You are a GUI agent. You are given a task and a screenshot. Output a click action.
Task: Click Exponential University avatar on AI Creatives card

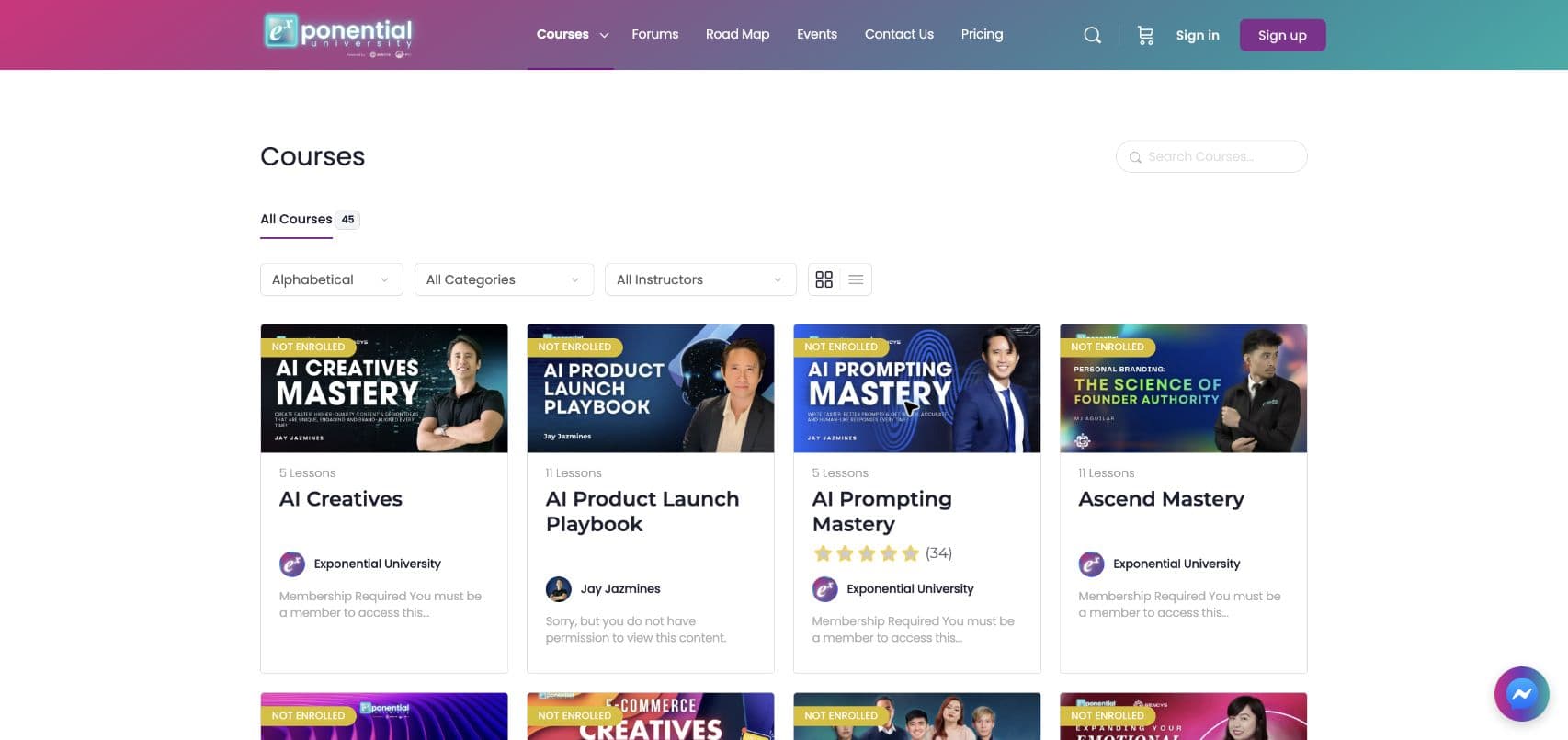pos(292,564)
